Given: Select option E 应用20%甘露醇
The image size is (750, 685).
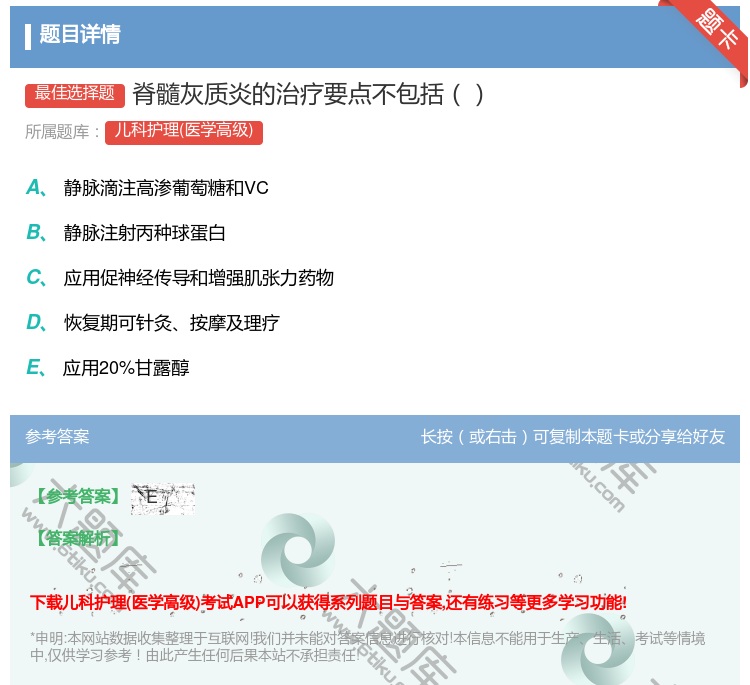Looking at the screenshot, I should coord(108,367).
